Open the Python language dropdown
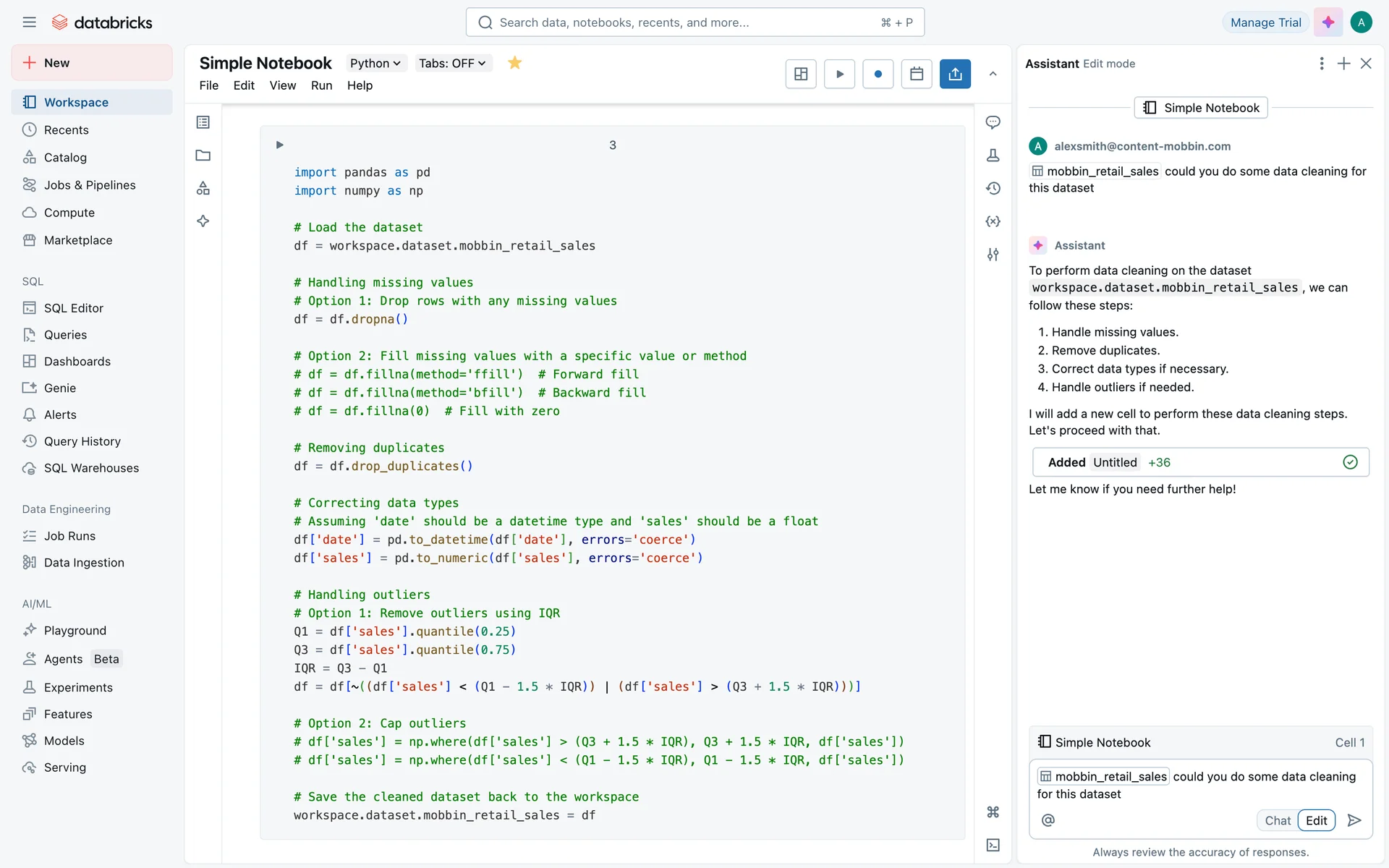This screenshot has height=868, width=1389. [375, 63]
